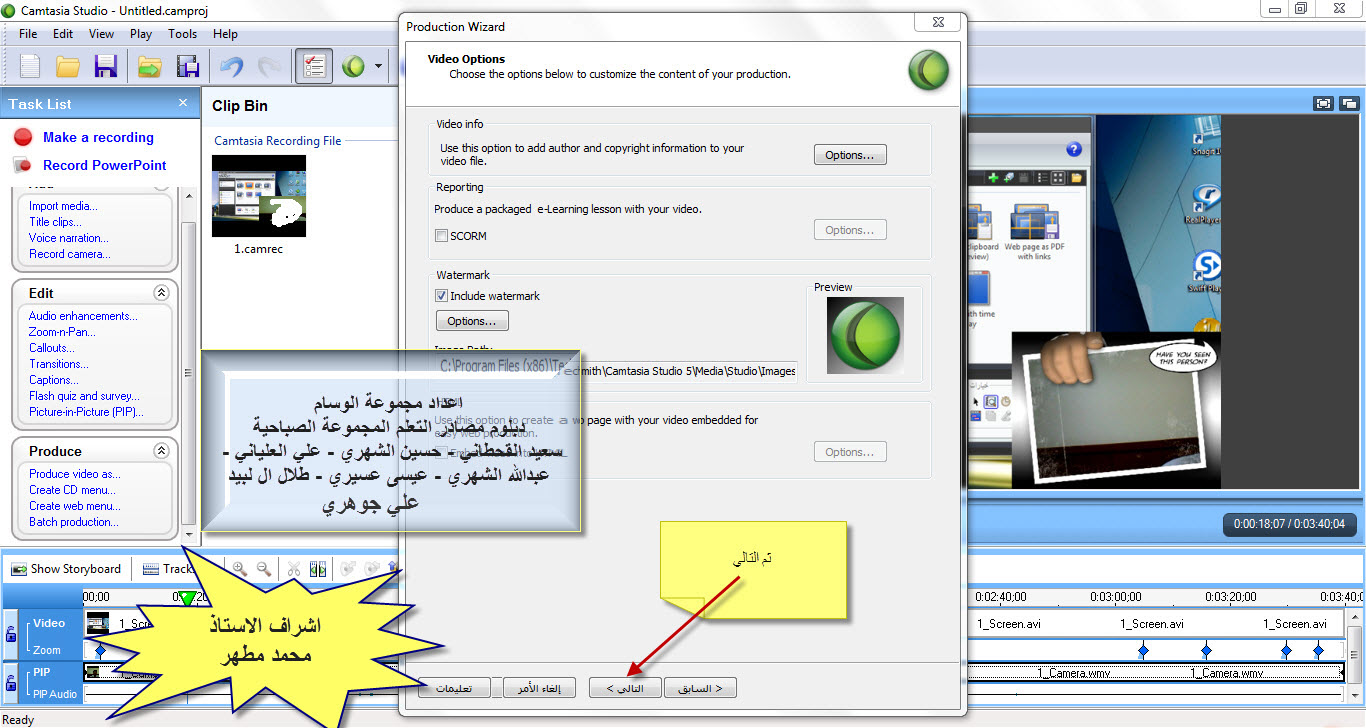Select the 1.camrec thumbnail in the Clip Bin
This screenshot has height=728, width=1366.
point(259,196)
